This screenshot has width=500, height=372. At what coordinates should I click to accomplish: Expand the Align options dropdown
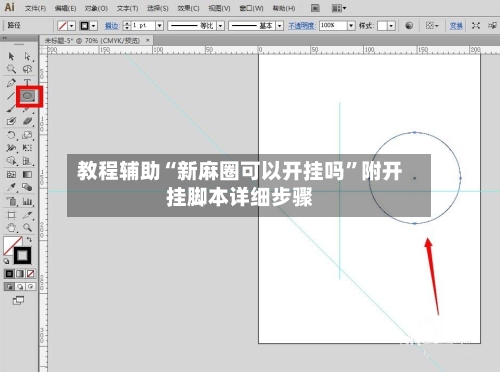(x=432, y=26)
